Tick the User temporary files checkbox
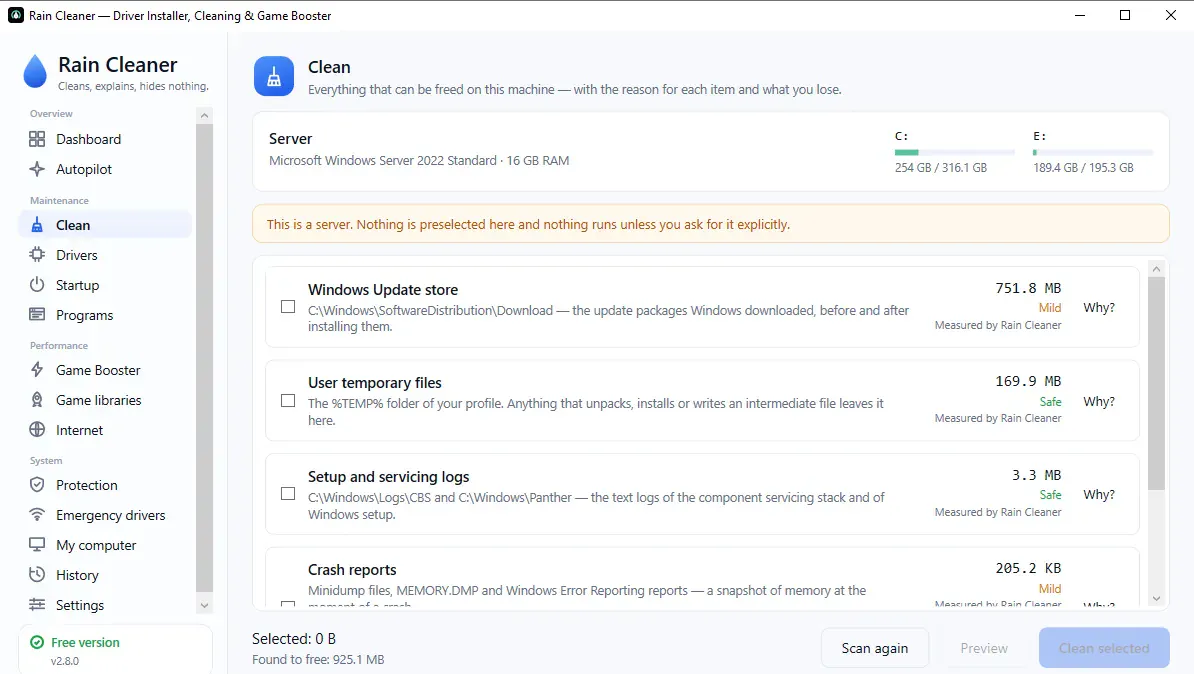 point(288,401)
